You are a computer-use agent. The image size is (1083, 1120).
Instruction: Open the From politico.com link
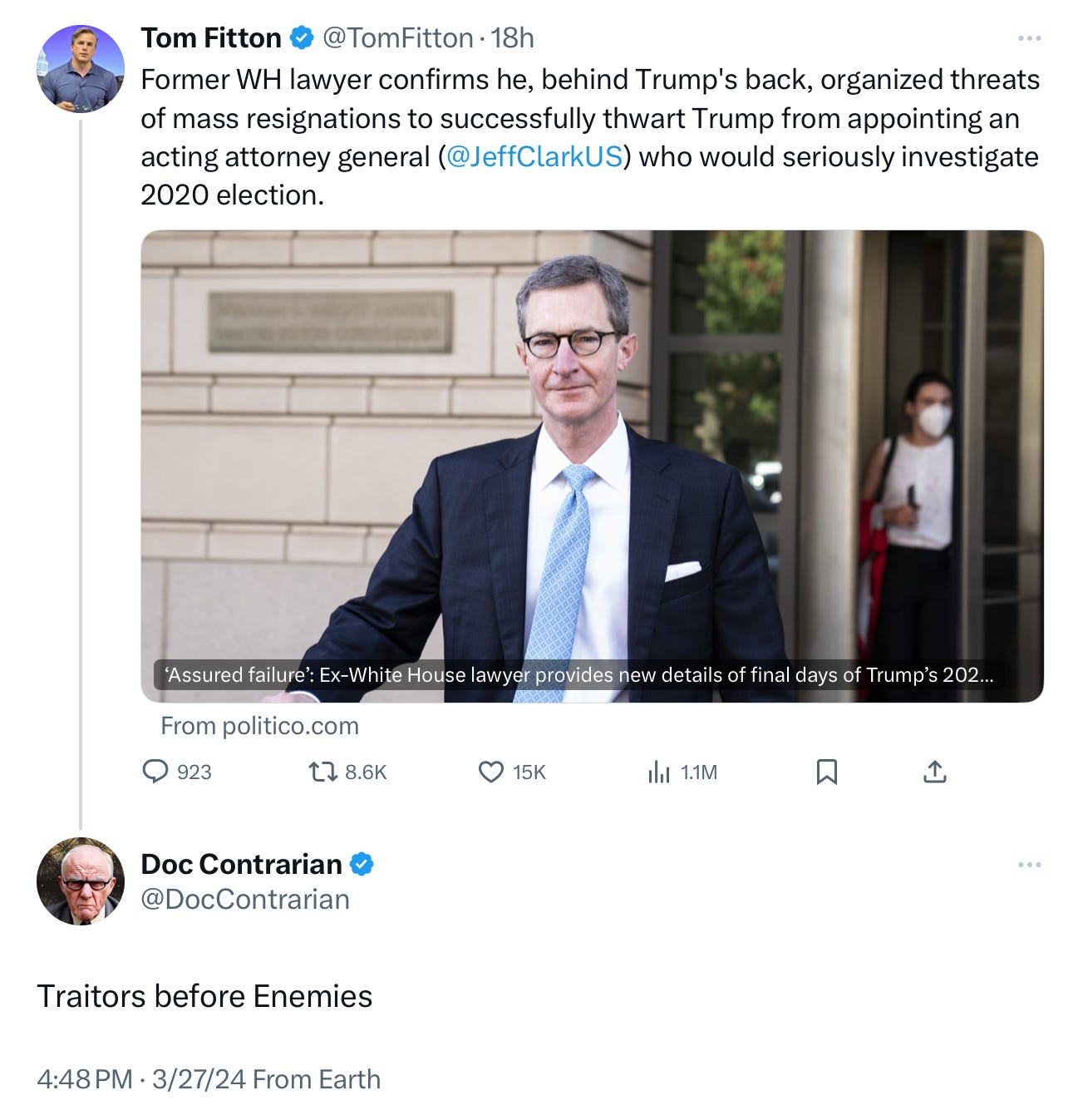coord(259,726)
